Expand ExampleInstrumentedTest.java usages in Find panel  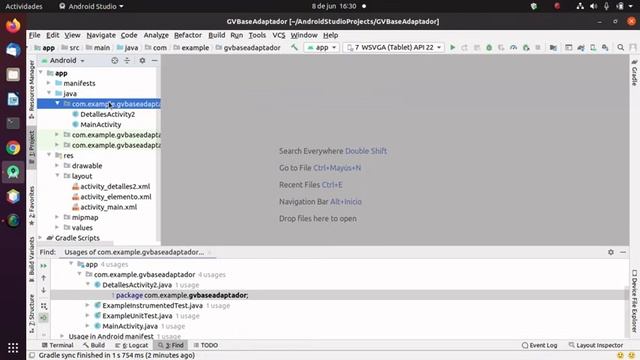[x=87, y=305]
